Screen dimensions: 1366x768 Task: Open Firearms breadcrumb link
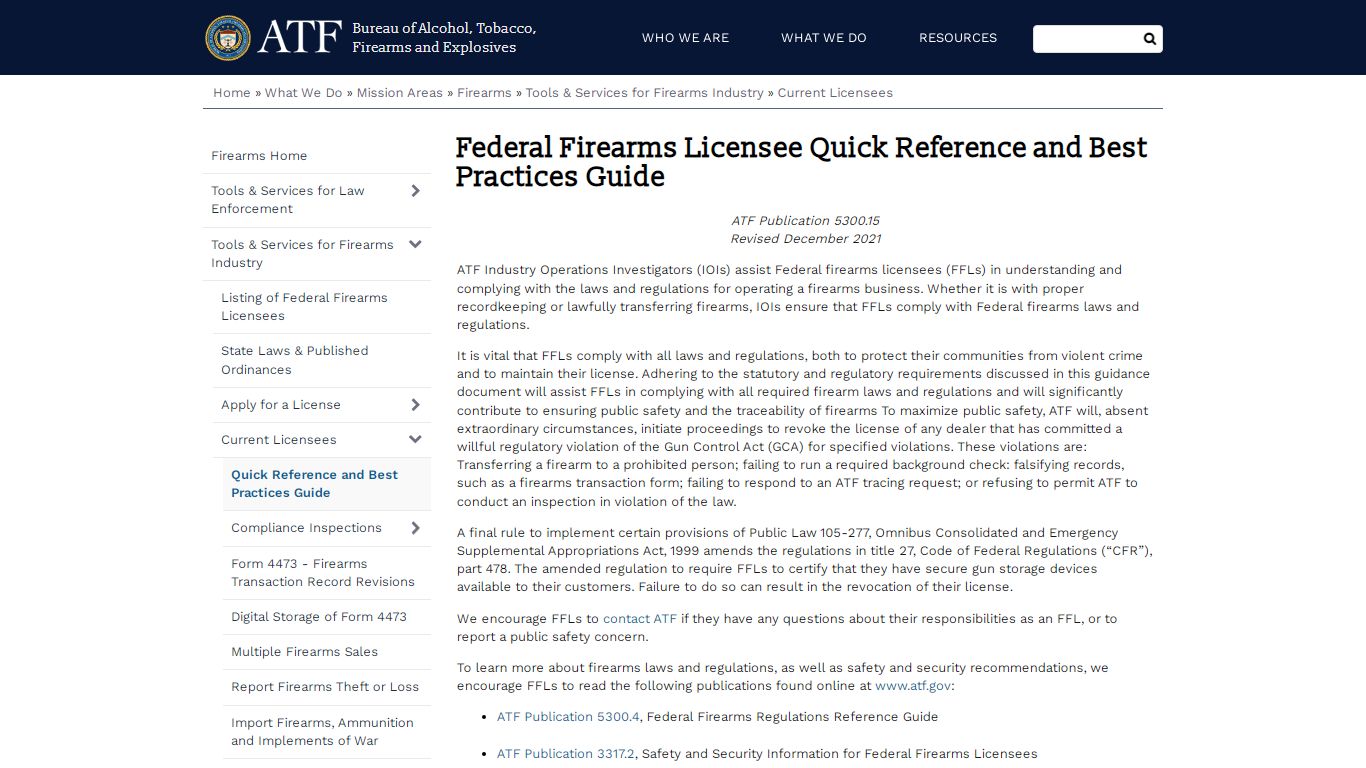coord(484,93)
